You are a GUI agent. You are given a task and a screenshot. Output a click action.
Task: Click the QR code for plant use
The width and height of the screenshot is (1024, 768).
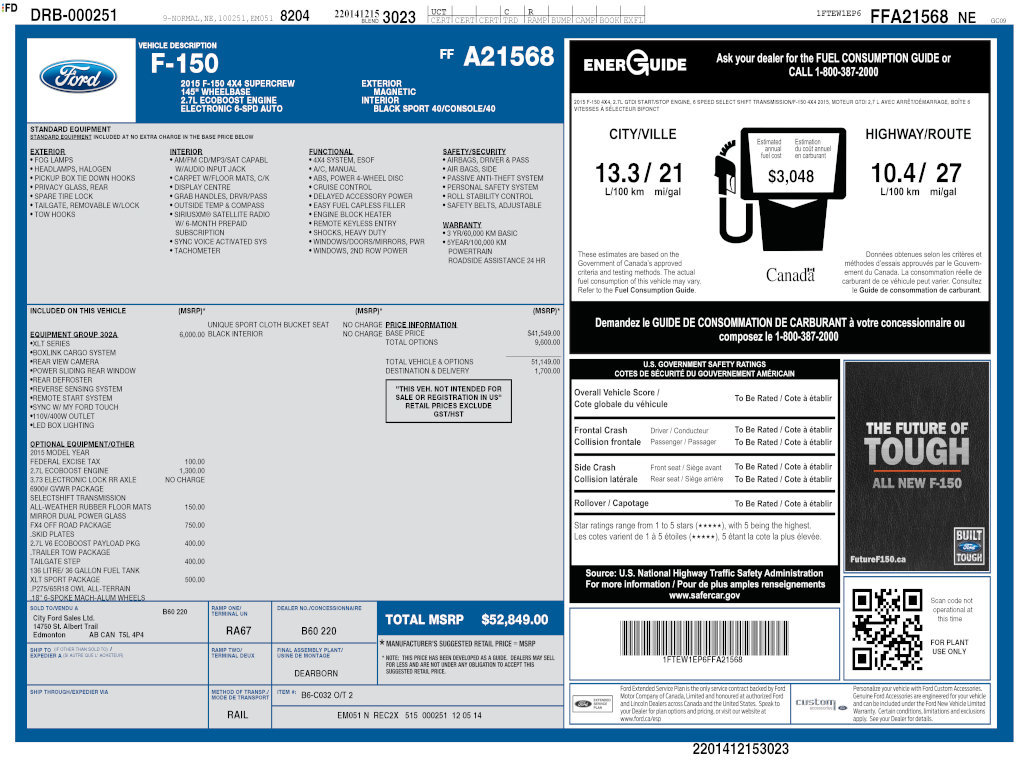pos(887,629)
